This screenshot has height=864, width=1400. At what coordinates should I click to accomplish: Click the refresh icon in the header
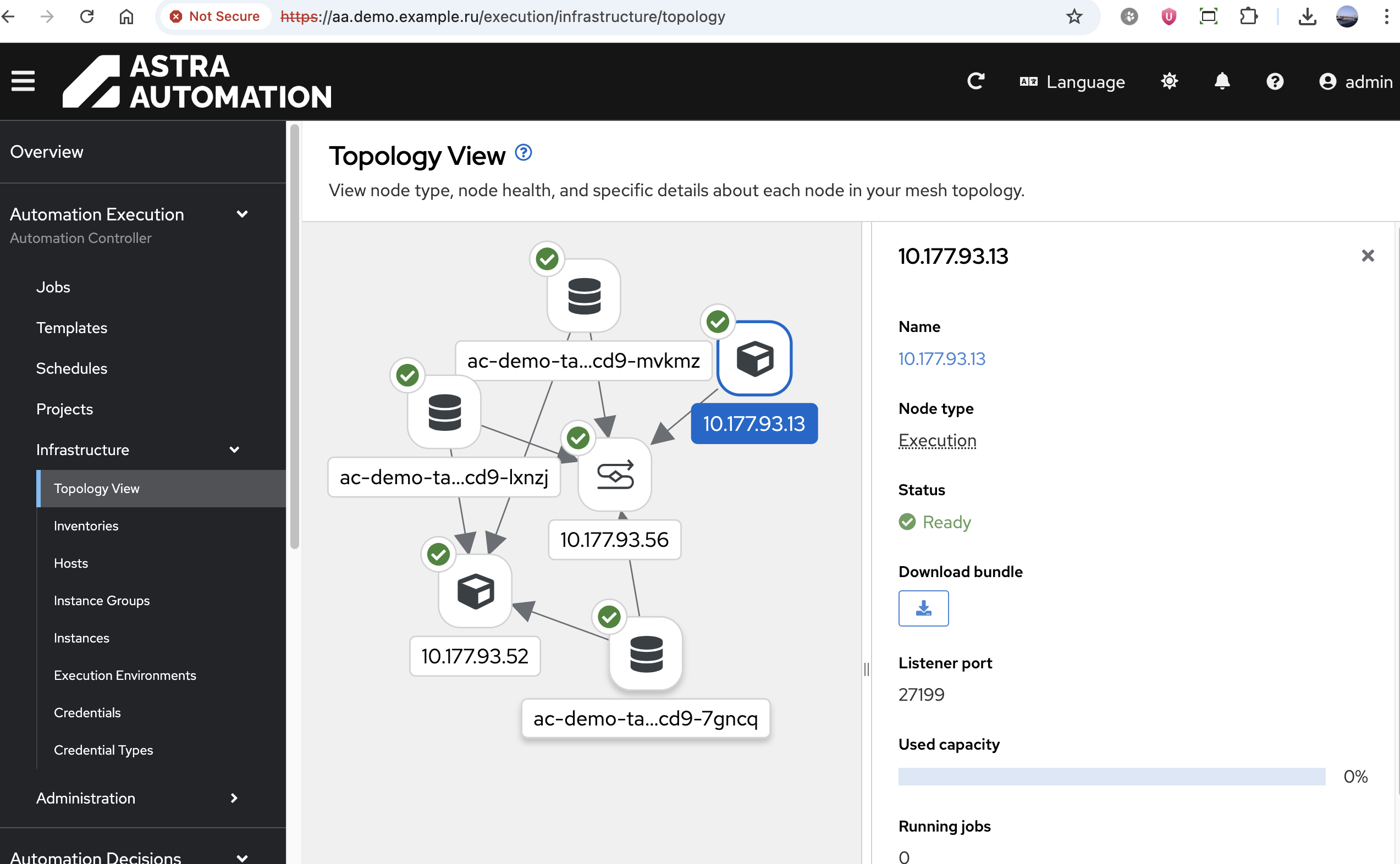[x=975, y=82]
